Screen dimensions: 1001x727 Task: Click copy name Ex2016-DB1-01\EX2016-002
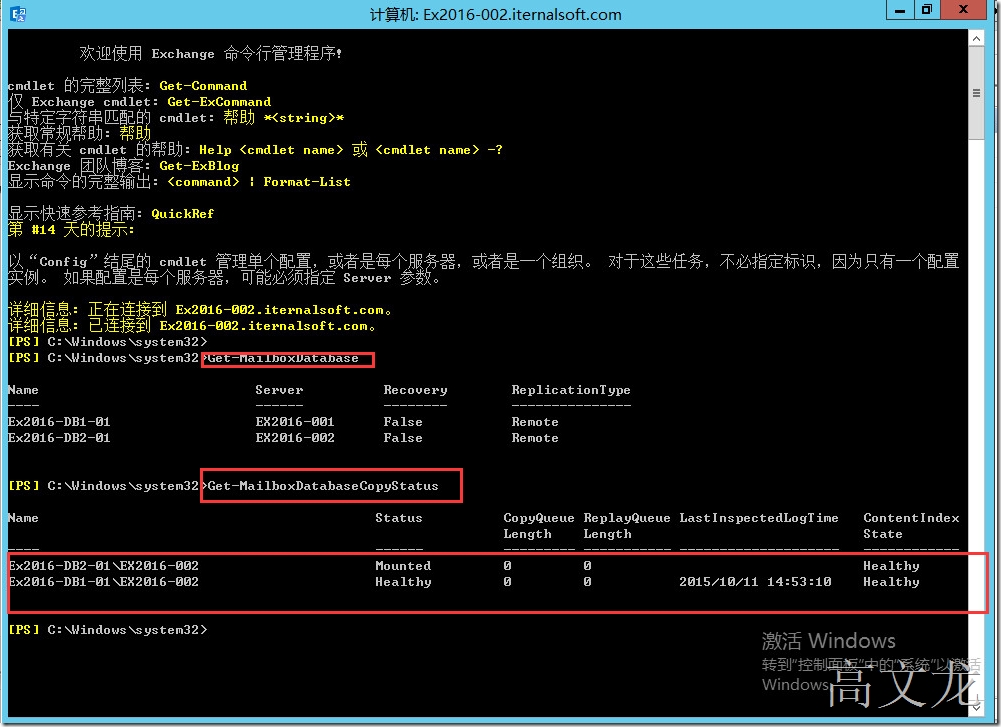click(103, 582)
